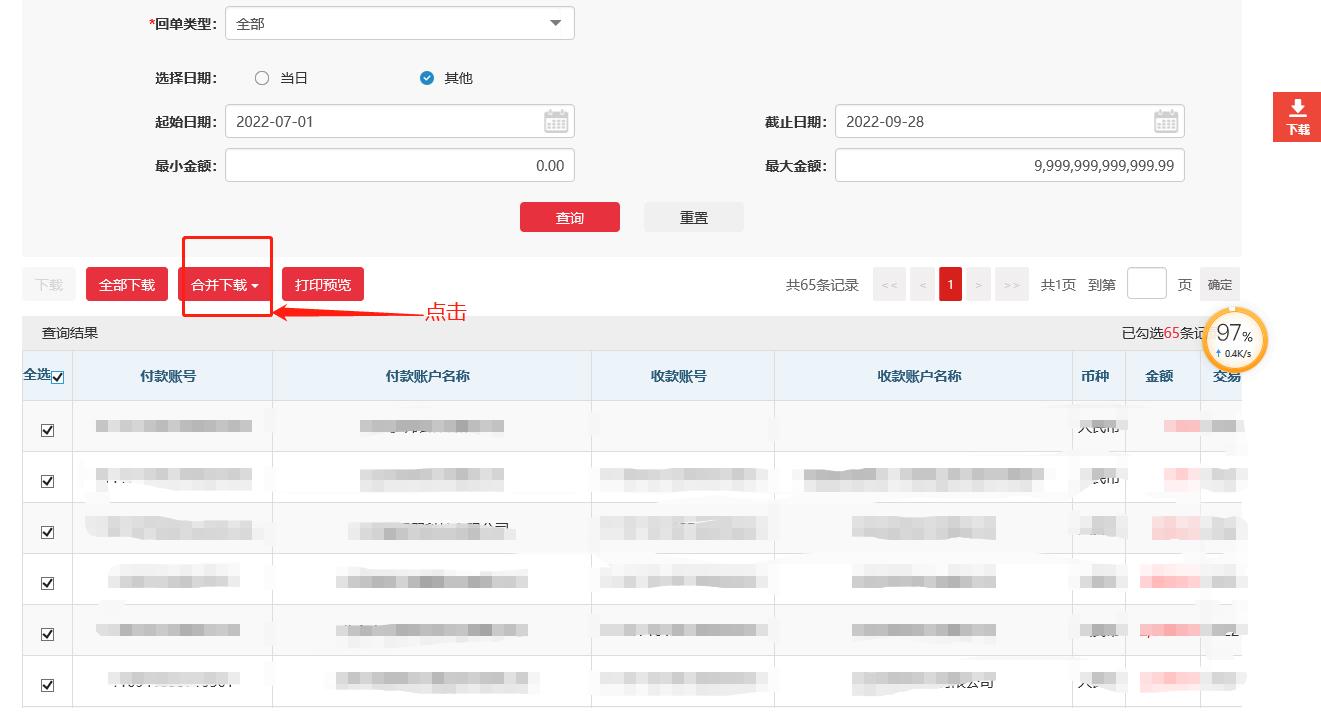Viewport: 1321px width, 712px height.
Task: Open the 回单类型 receipt type dropdown
Action: click(x=400, y=22)
